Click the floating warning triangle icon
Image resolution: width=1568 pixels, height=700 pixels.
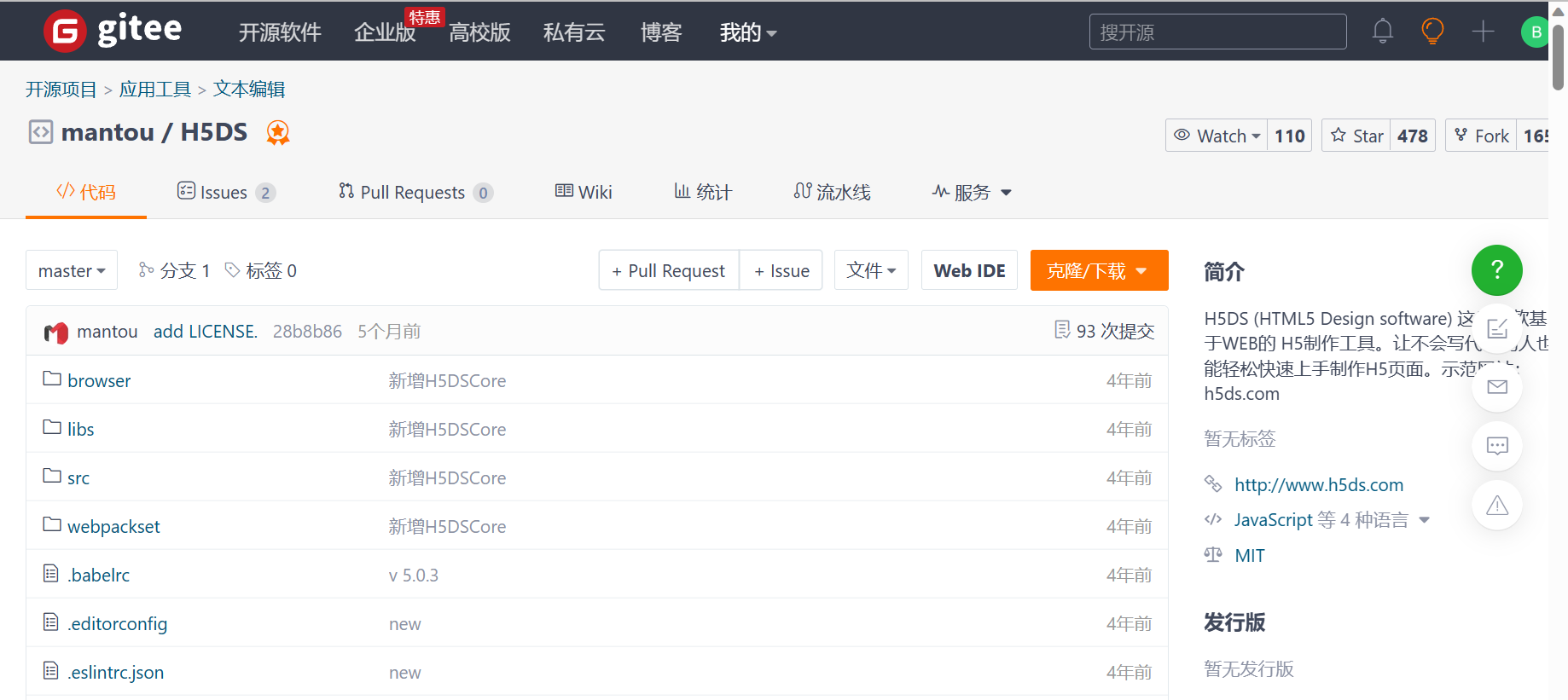[x=1497, y=505]
